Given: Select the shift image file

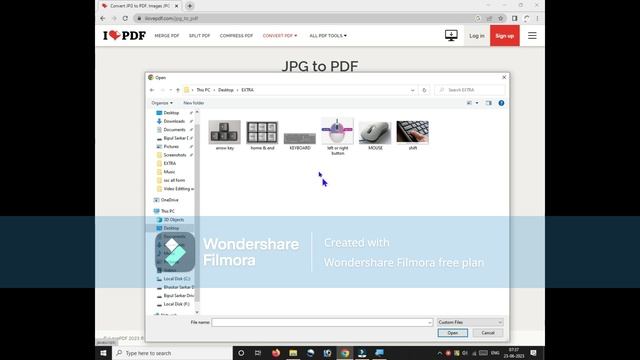Looking at the screenshot, I should click(413, 136).
